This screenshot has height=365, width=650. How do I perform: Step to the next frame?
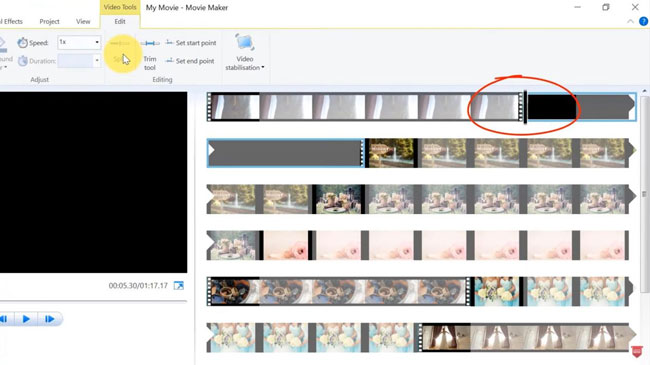pyautogui.click(x=50, y=319)
